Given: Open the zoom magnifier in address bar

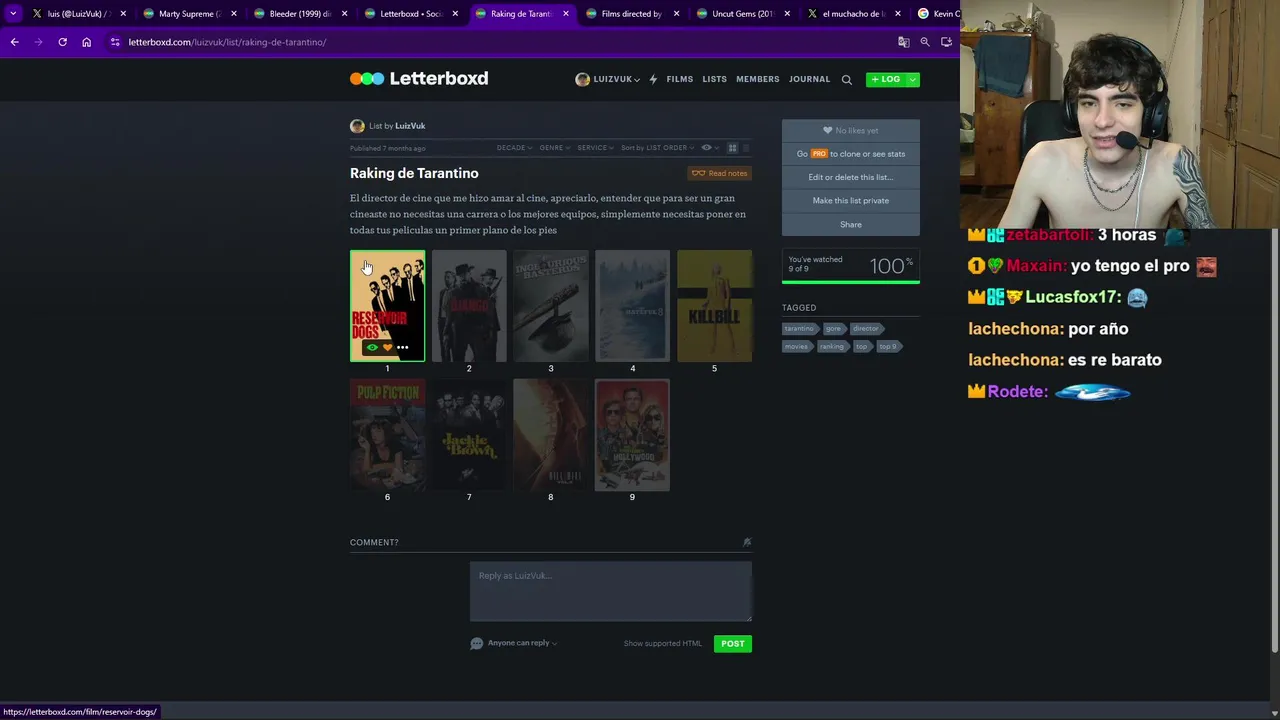Looking at the screenshot, I should tap(925, 42).
